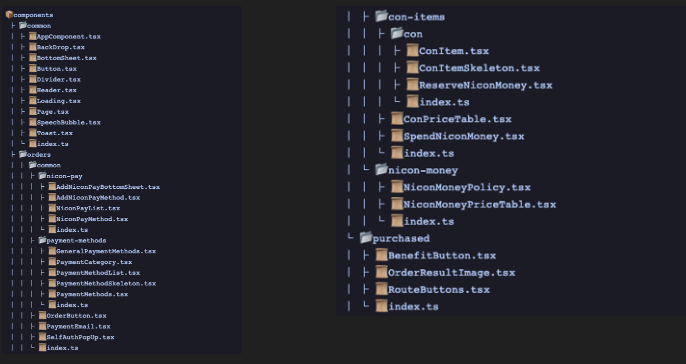Select the AddNiconPayMethod.tsx file name

click(x=98, y=198)
